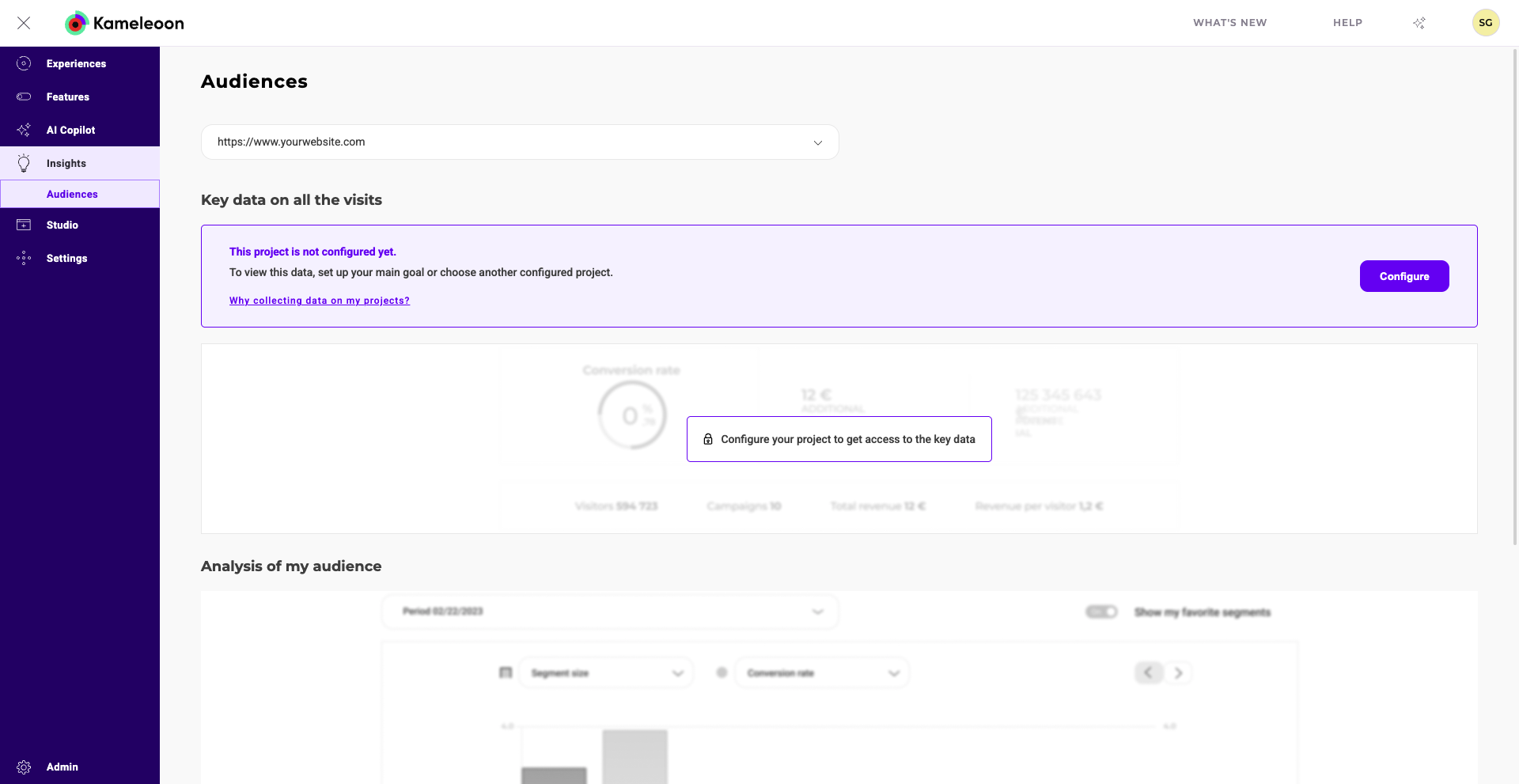The height and width of the screenshot is (784, 1519).
Task: Click the Features toggle-shaped icon
Action: [x=24, y=97]
